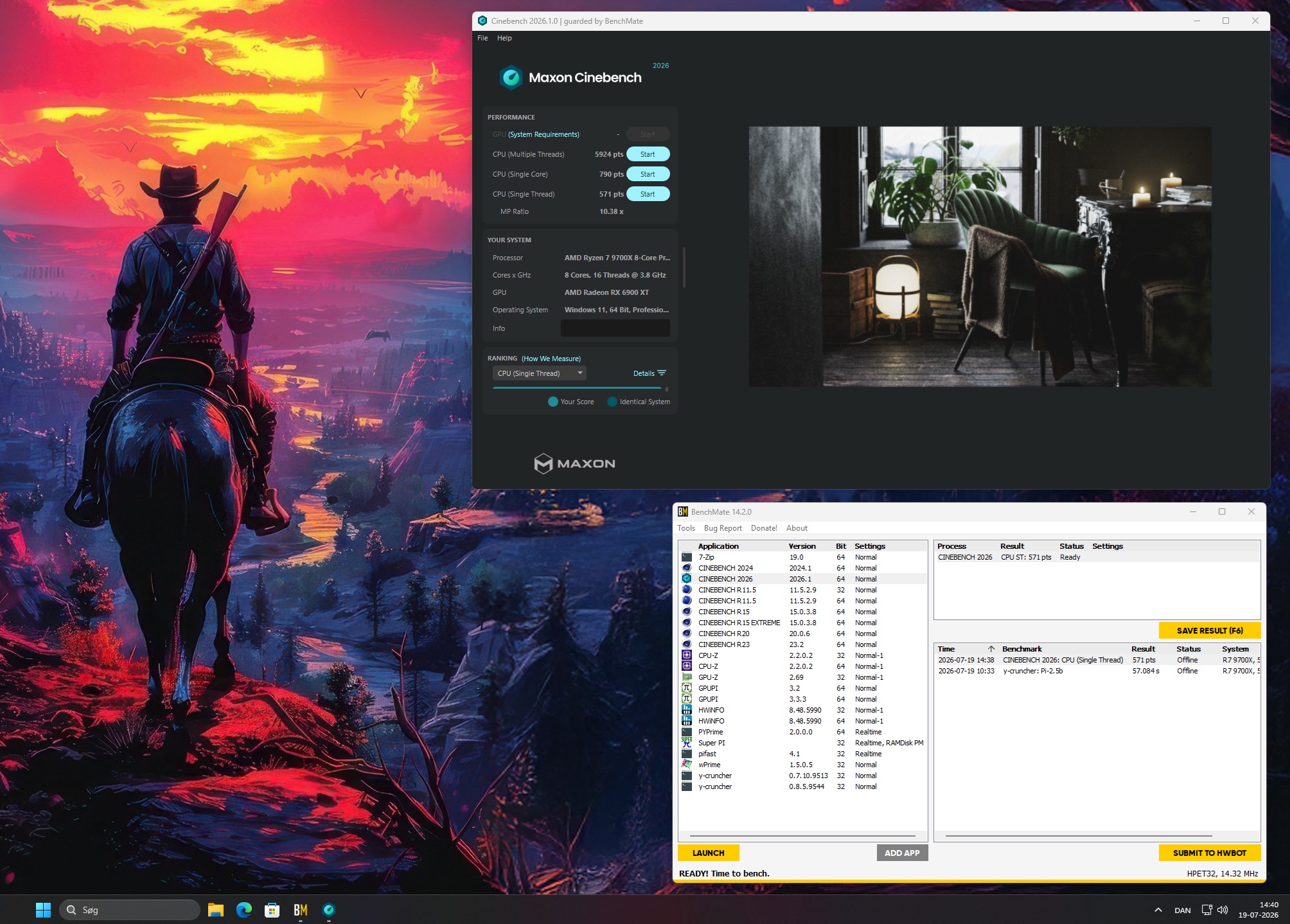The height and width of the screenshot is (924, 1290).
Task: Open the volume control in the system tray
Action: point(1223,910)
